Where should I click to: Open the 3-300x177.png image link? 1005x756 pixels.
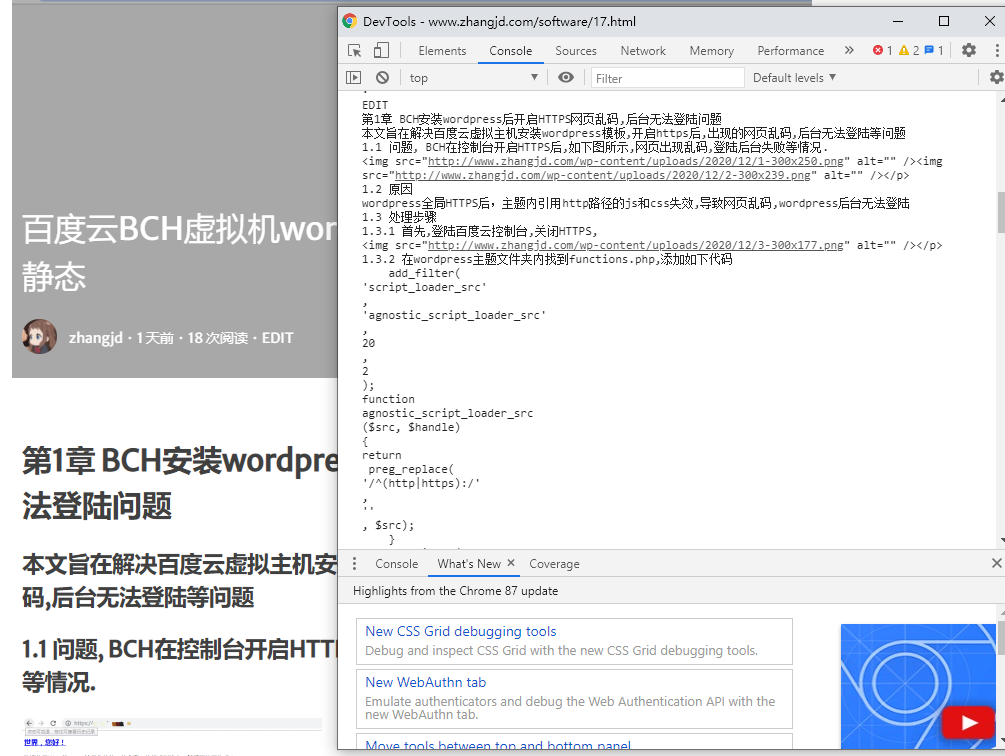click(635, 245)
